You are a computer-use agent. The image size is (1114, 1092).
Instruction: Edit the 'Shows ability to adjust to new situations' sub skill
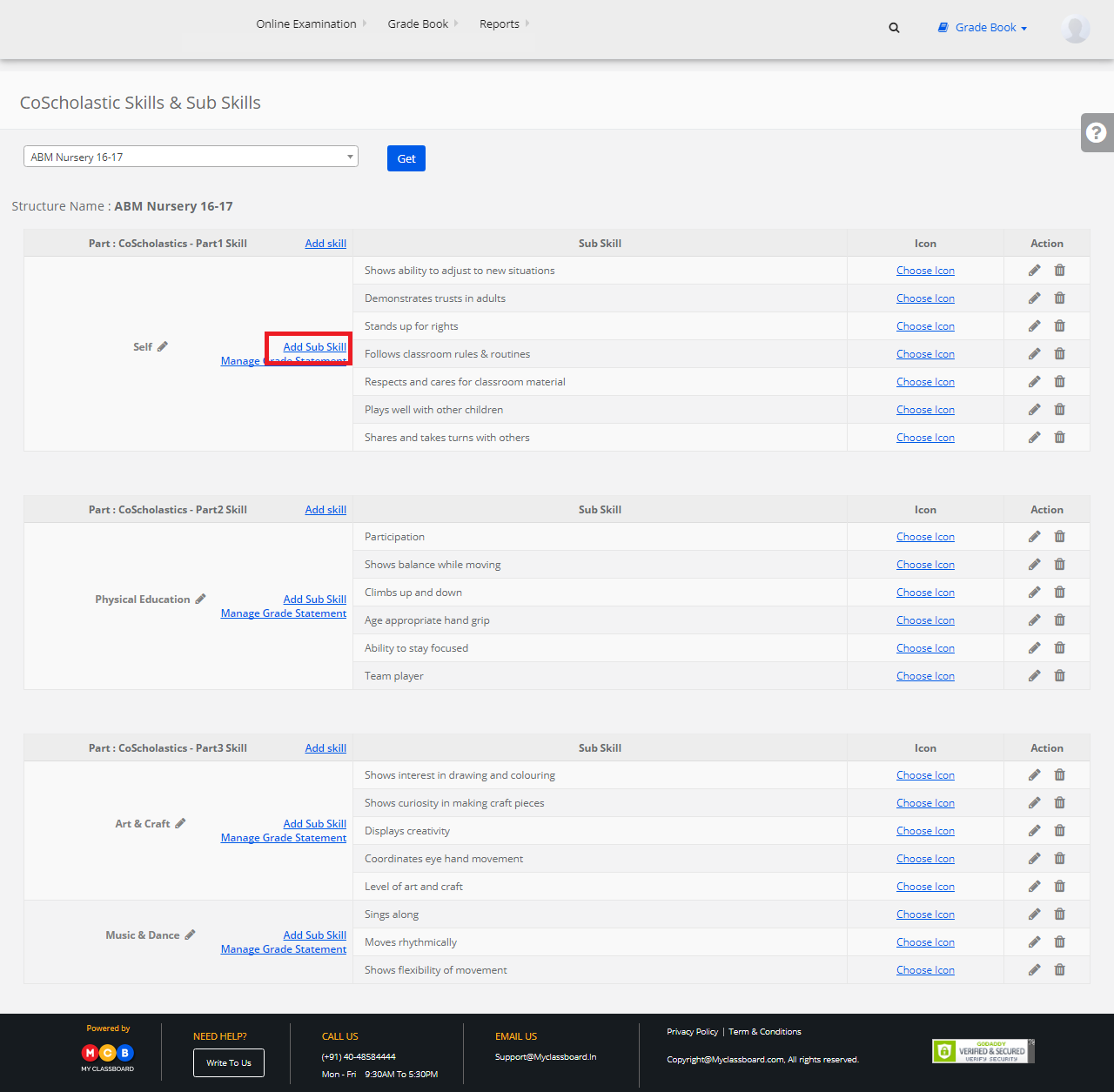pos(1034,271)
